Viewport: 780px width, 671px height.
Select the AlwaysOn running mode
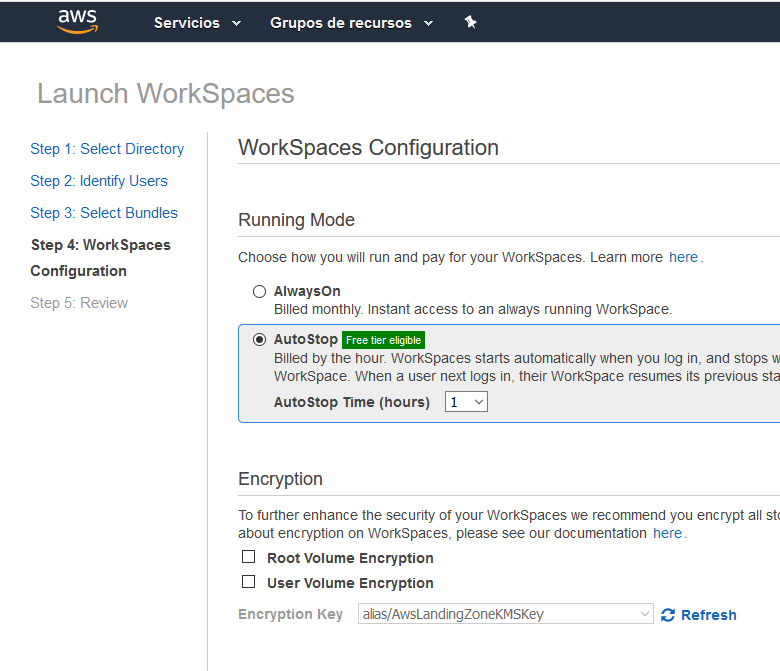pos(259,291)
